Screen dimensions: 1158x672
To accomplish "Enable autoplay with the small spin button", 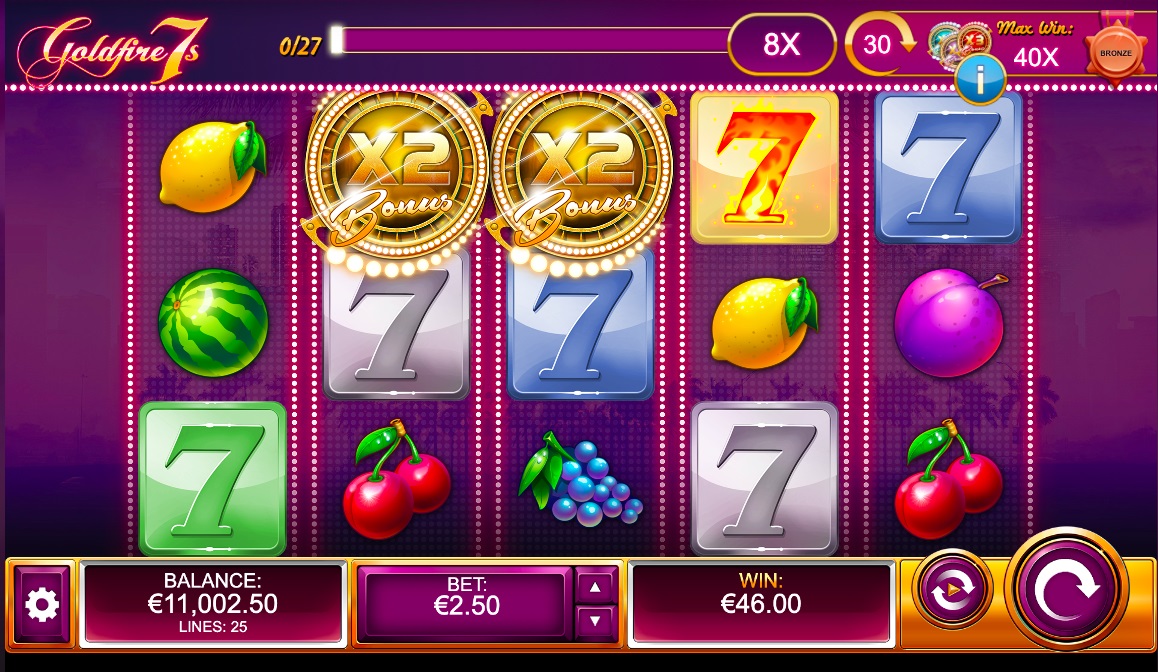I will [x=952, y=589].
